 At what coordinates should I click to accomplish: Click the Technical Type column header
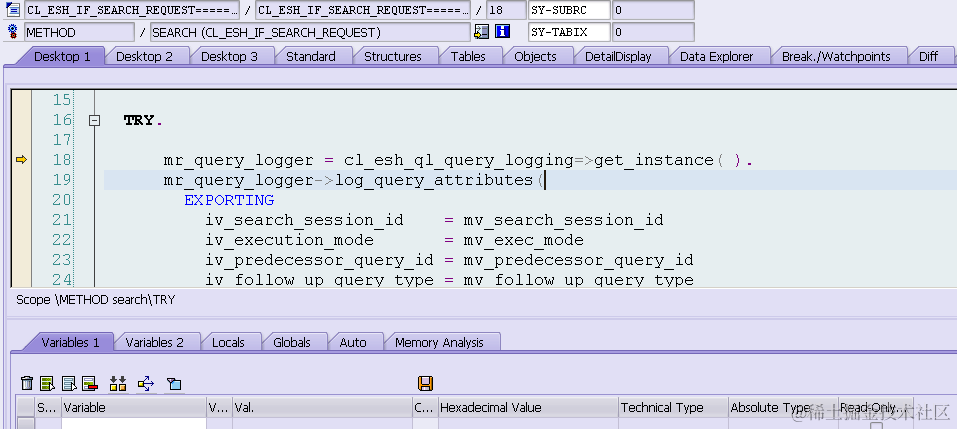pyautogui.click(x=674, y=408)
